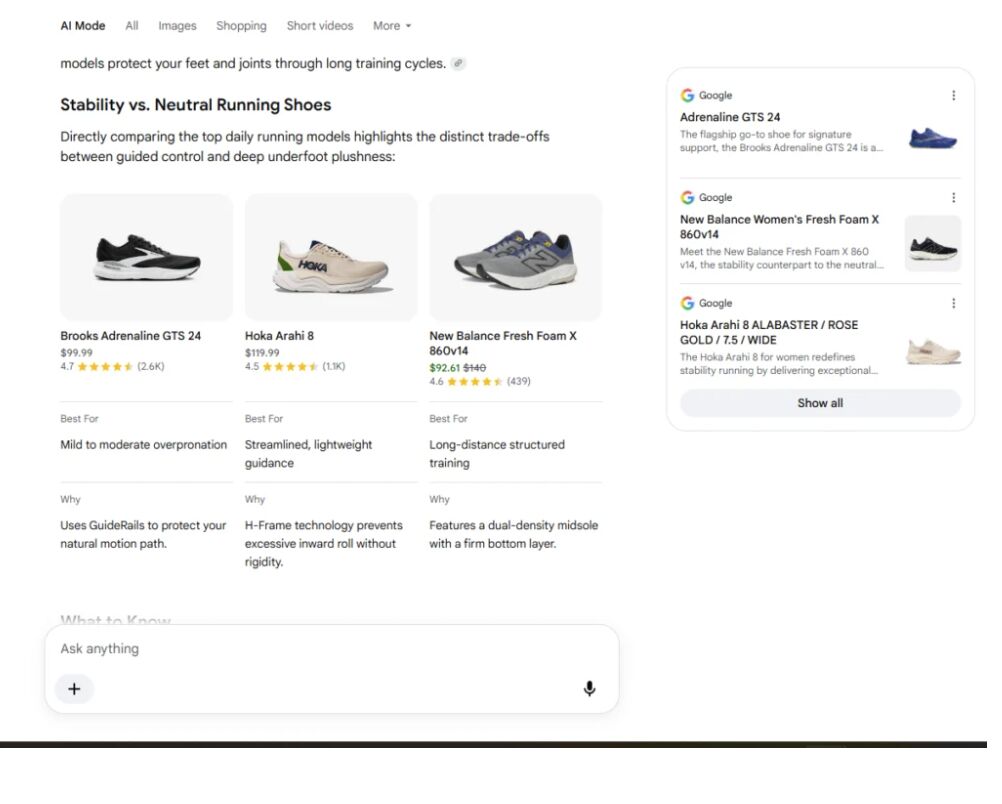This screenshot has width=1002, height=804.
Task: Open New Balance Fresh Foam X 860v14 product title
Action: click(503, 343)
